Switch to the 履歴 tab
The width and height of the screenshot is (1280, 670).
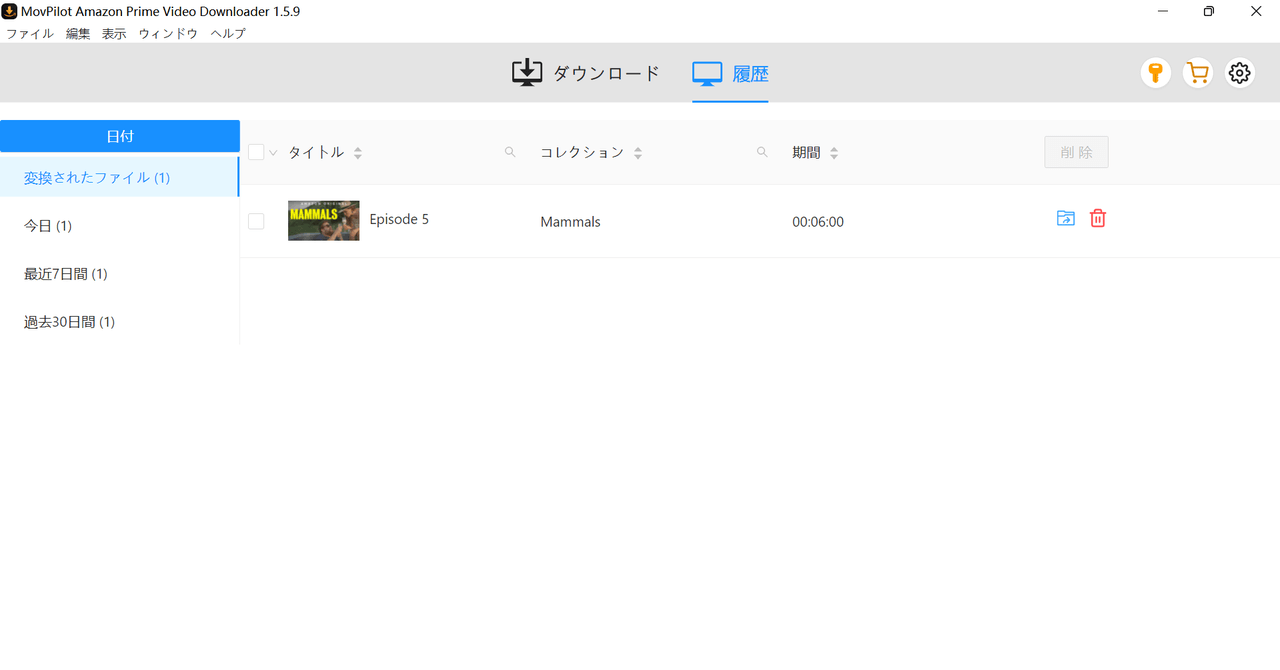[x=730, y=73]
